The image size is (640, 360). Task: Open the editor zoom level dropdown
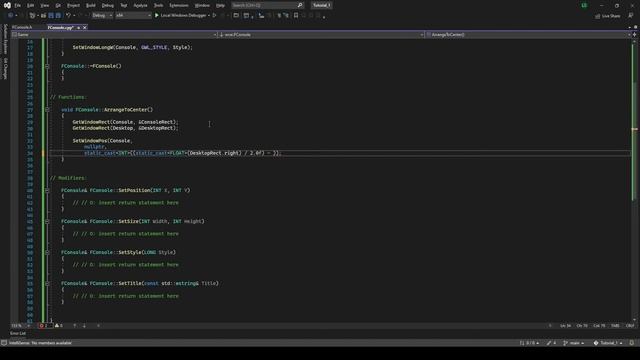[21, 326]
